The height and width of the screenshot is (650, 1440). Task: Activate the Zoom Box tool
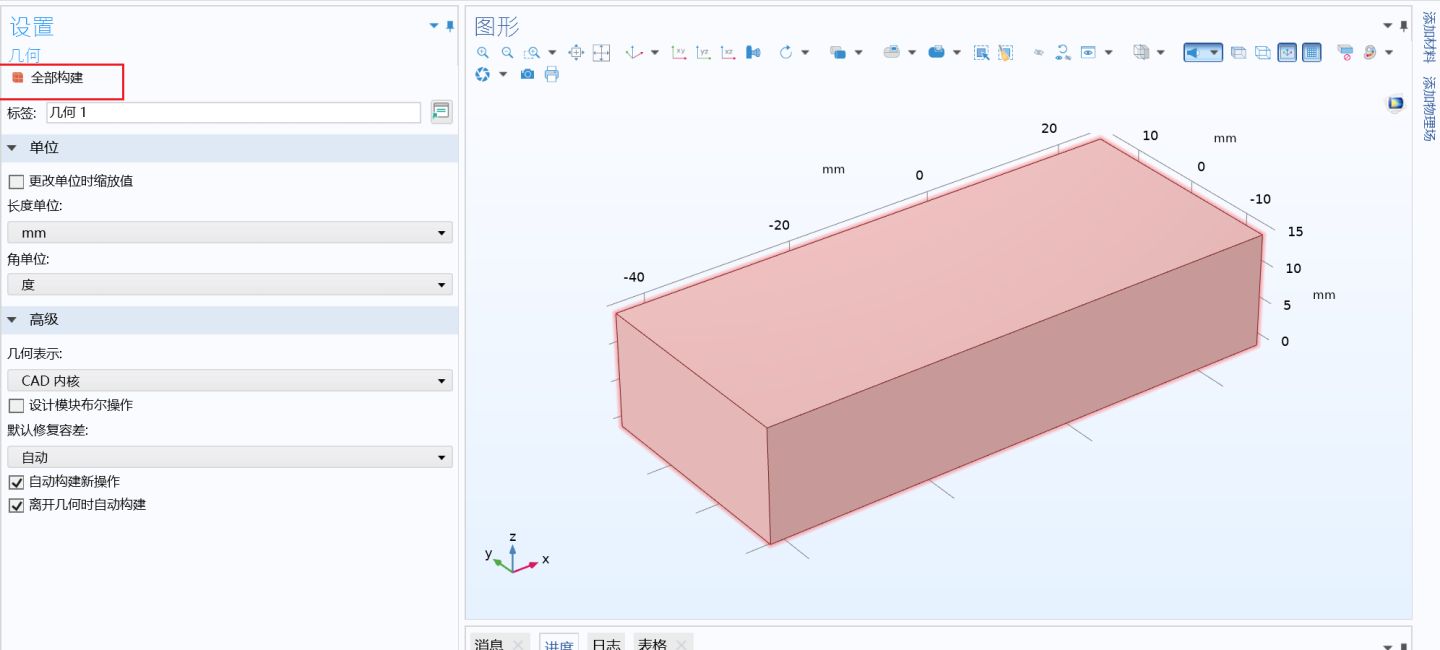coord(532,52)
